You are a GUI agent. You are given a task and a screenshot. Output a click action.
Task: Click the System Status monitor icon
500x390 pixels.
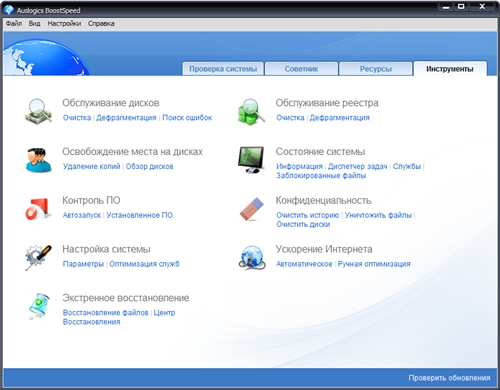(x=251, y=160)
